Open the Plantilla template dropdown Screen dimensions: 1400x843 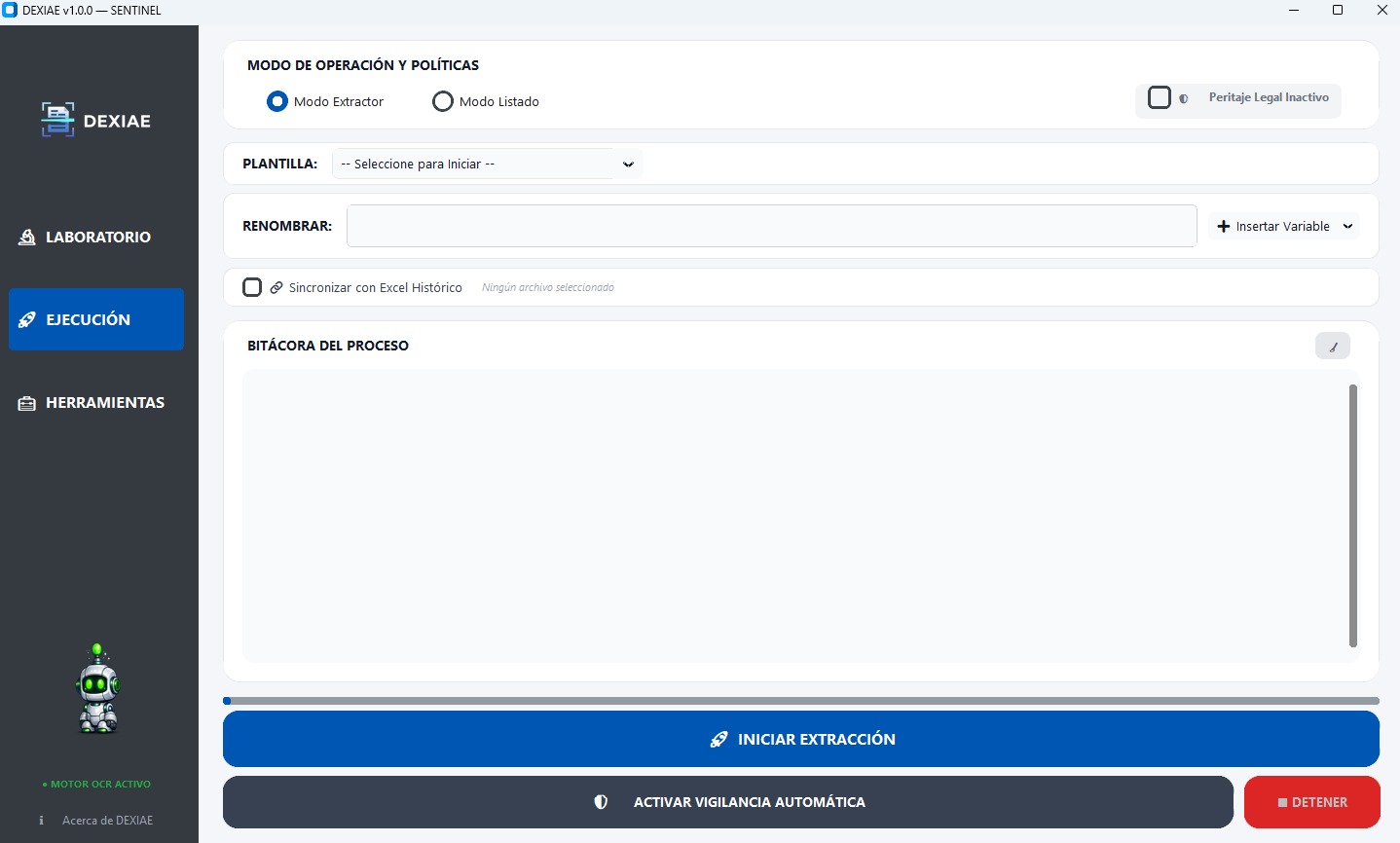coord(487,164)
